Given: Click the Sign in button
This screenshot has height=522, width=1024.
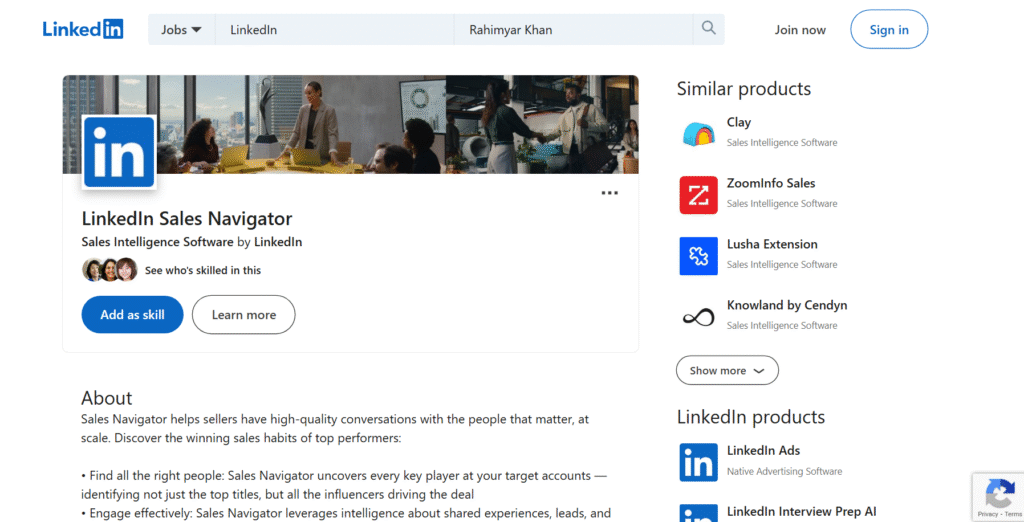Looking at the screenshot, I should click(889, 29).
